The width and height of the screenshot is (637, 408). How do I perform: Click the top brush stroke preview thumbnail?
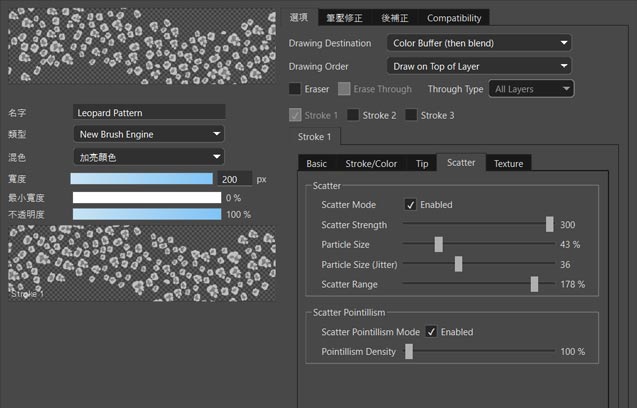142,46
